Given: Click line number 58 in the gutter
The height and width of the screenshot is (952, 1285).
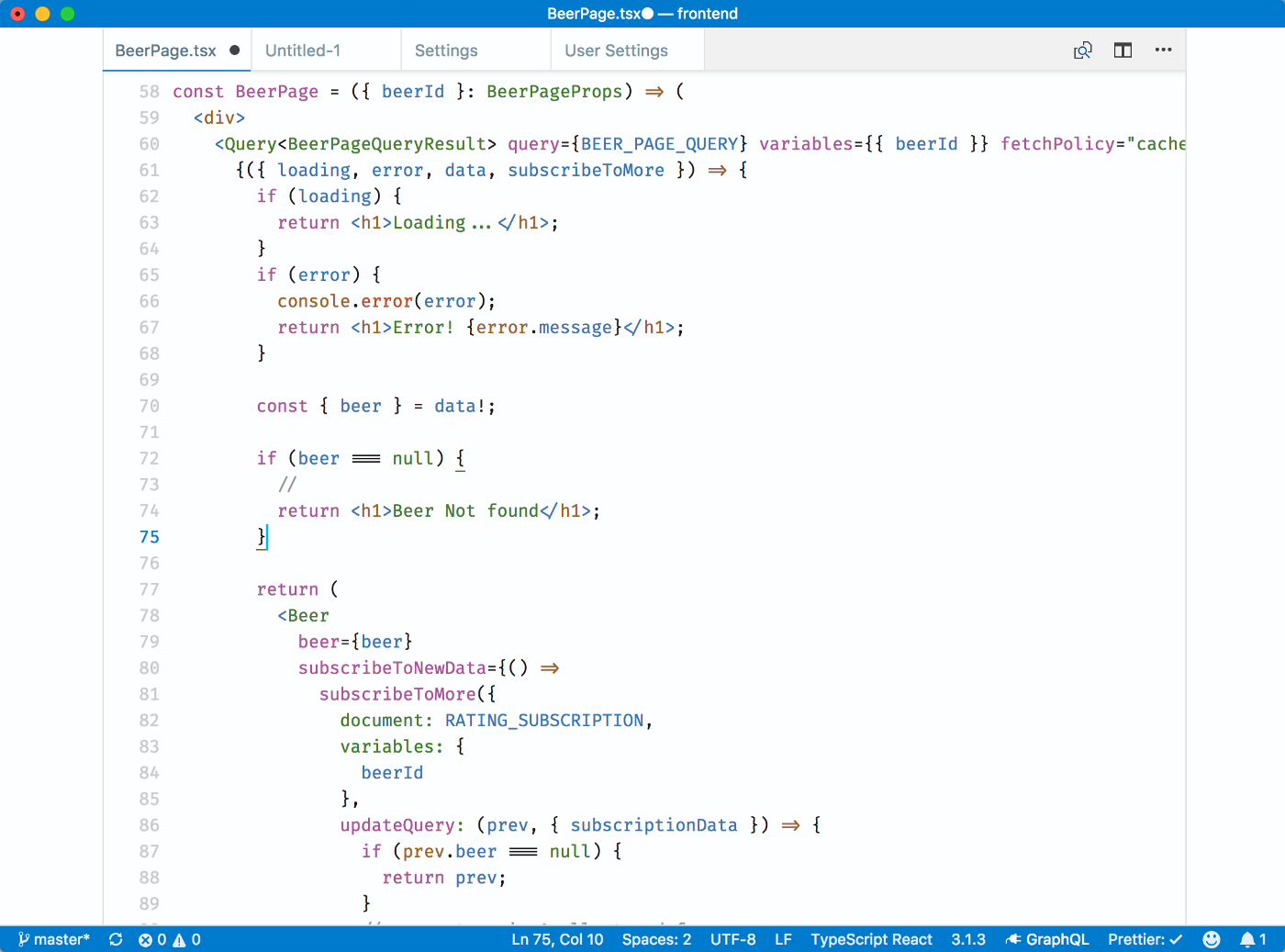Looking at the screenshot, I should point(150,92).
